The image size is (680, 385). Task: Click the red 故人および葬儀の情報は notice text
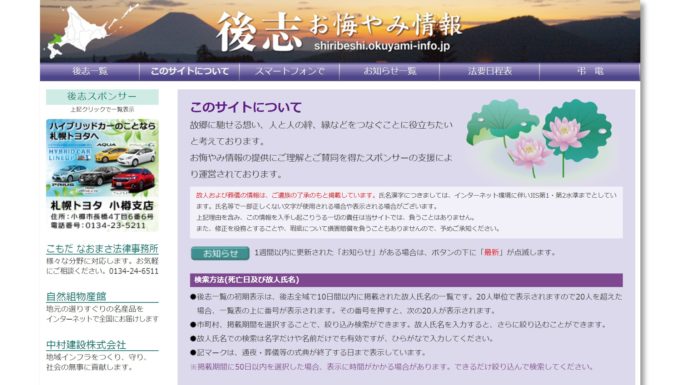pos(285,196)
